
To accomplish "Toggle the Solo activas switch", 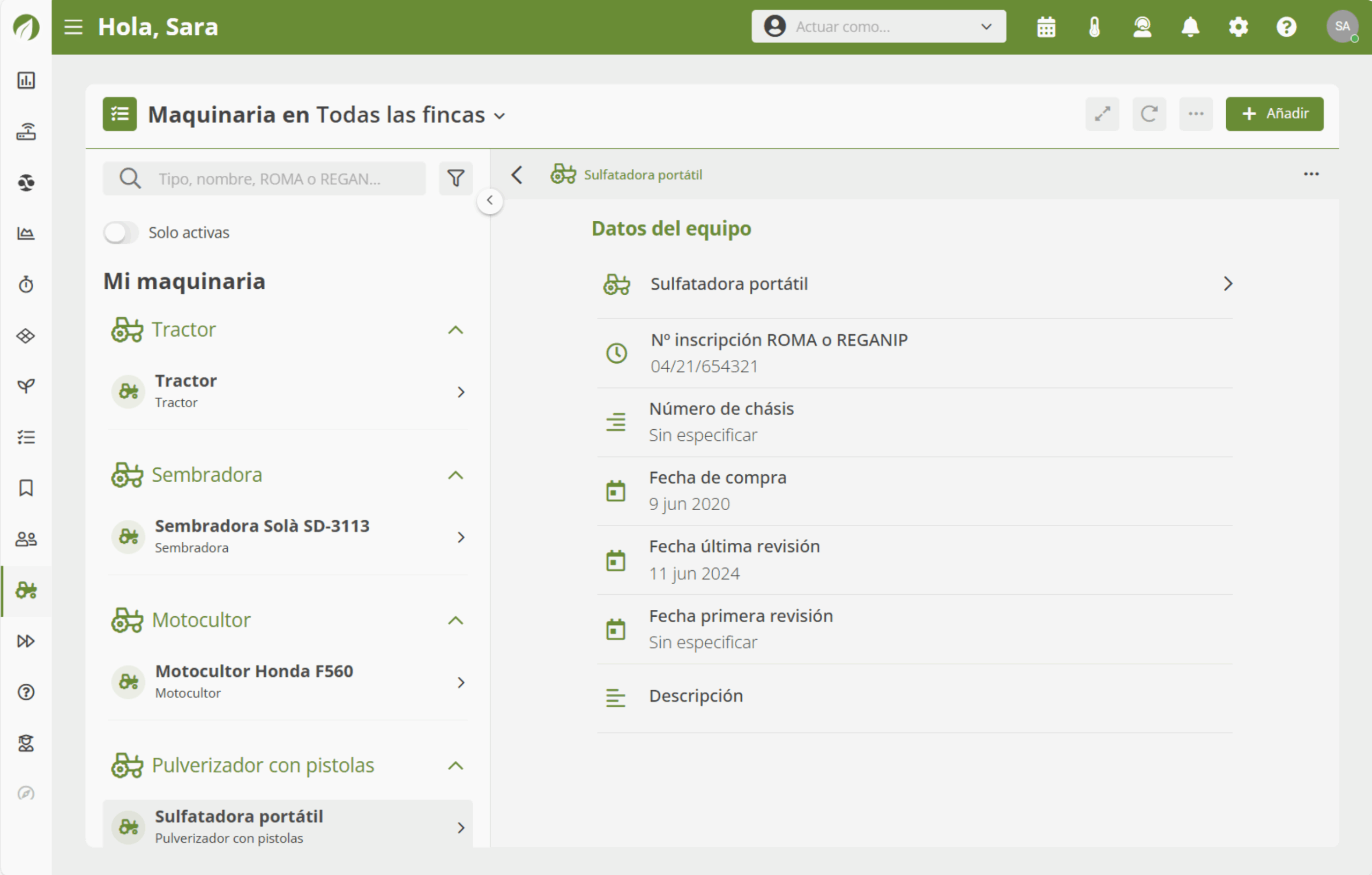I will [121, 233].
